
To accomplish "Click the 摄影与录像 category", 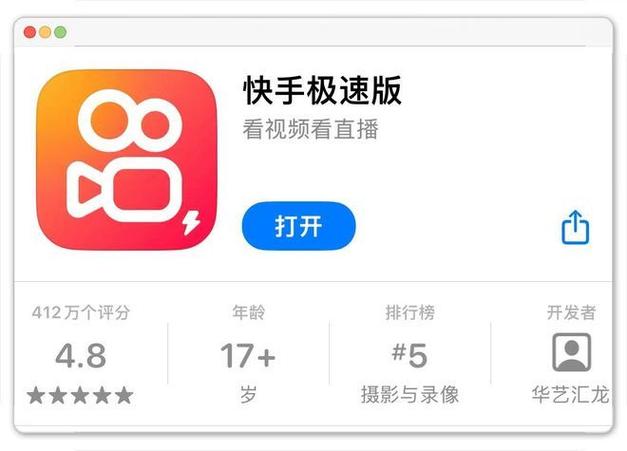I will (x=410, y=395).
